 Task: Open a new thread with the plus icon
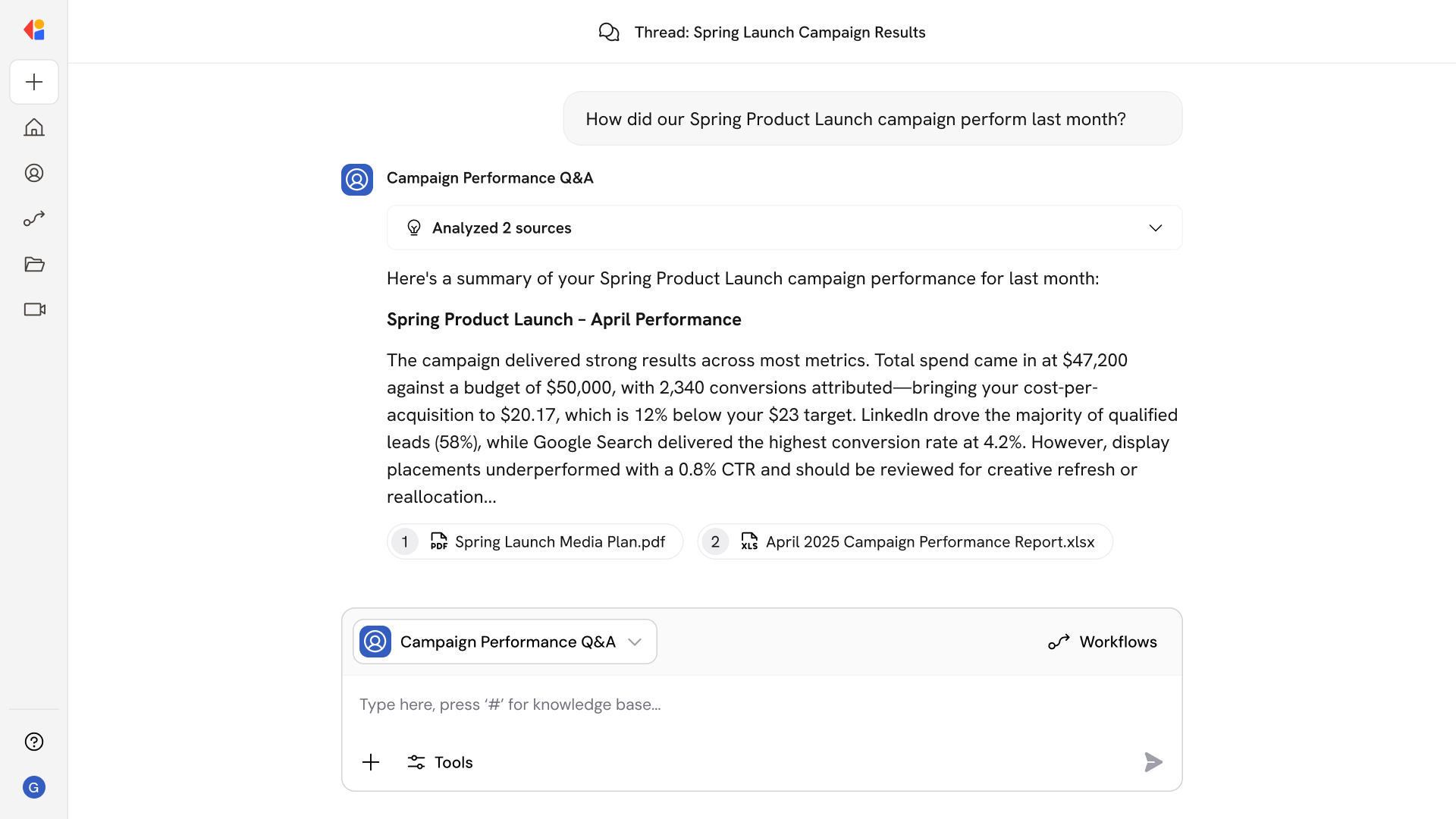[33, 82]
